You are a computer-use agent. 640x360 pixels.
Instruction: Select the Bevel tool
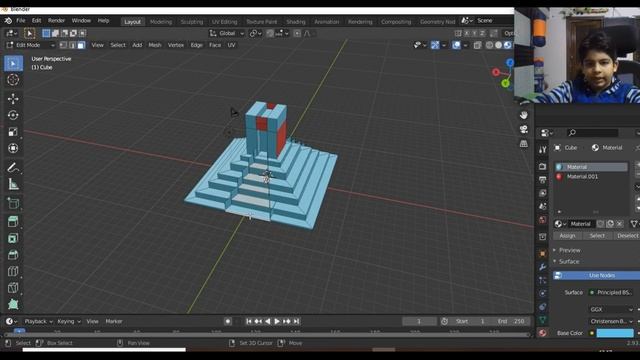pos(13,255)
